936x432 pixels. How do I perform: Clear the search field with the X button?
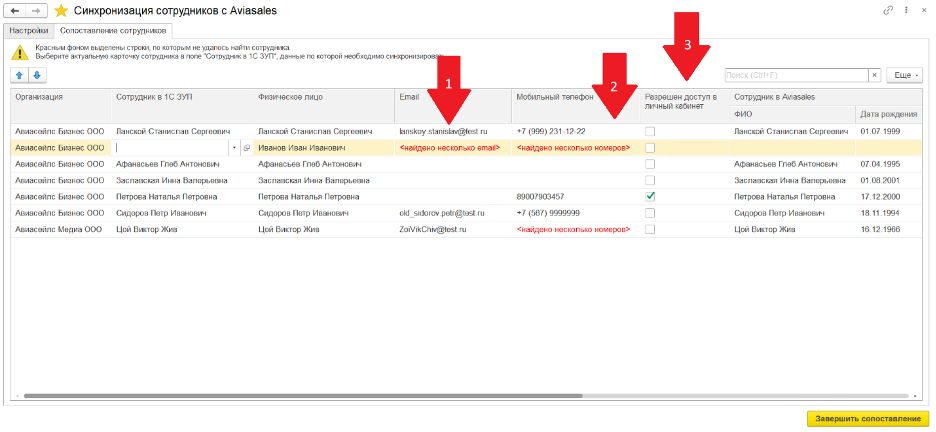click(x=874, y=74)
